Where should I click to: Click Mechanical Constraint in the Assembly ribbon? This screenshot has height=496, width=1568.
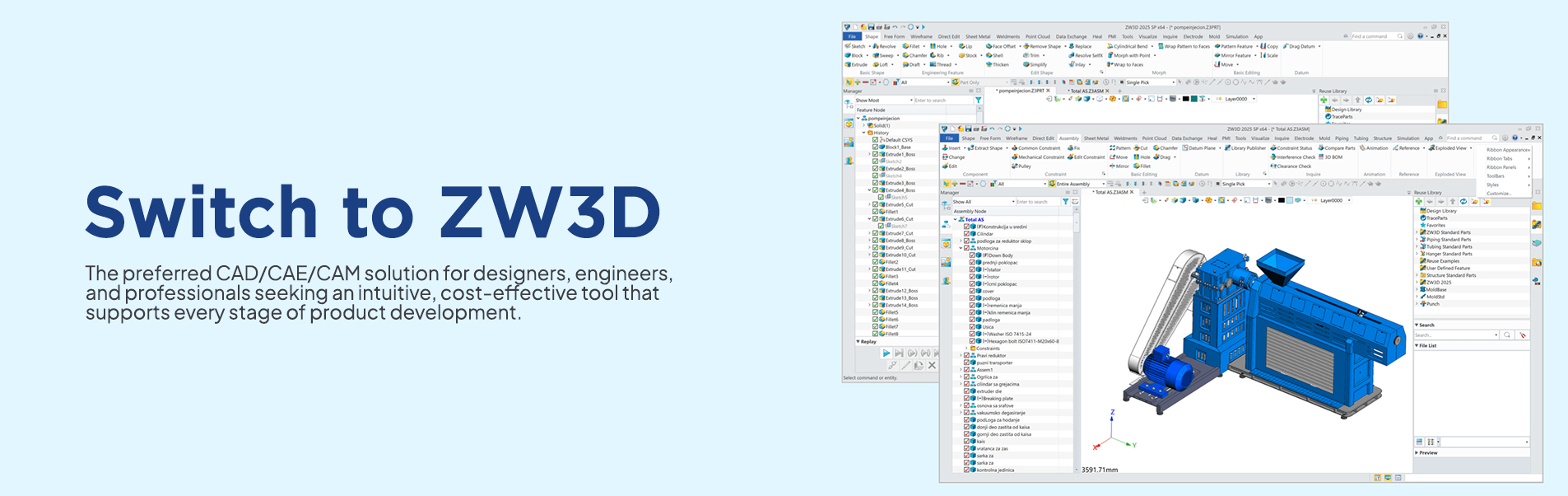1038,157
